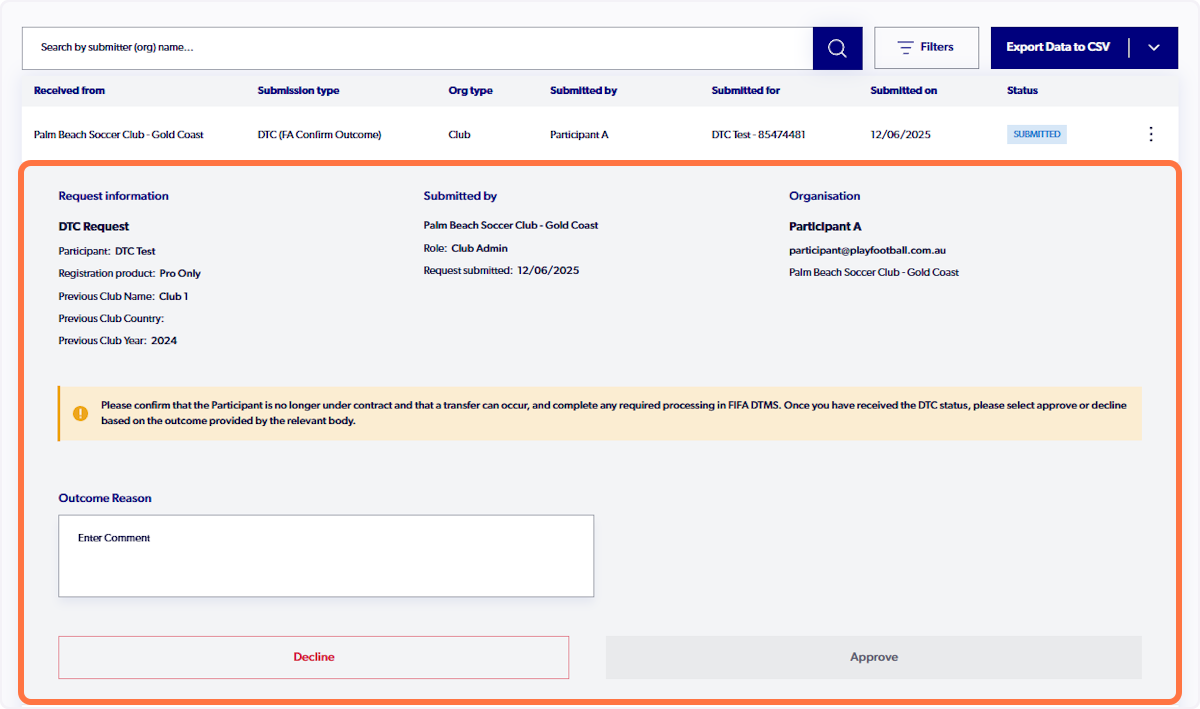Click Export Data to CSV
The image size is (1200, 709).
point(1058,48)
